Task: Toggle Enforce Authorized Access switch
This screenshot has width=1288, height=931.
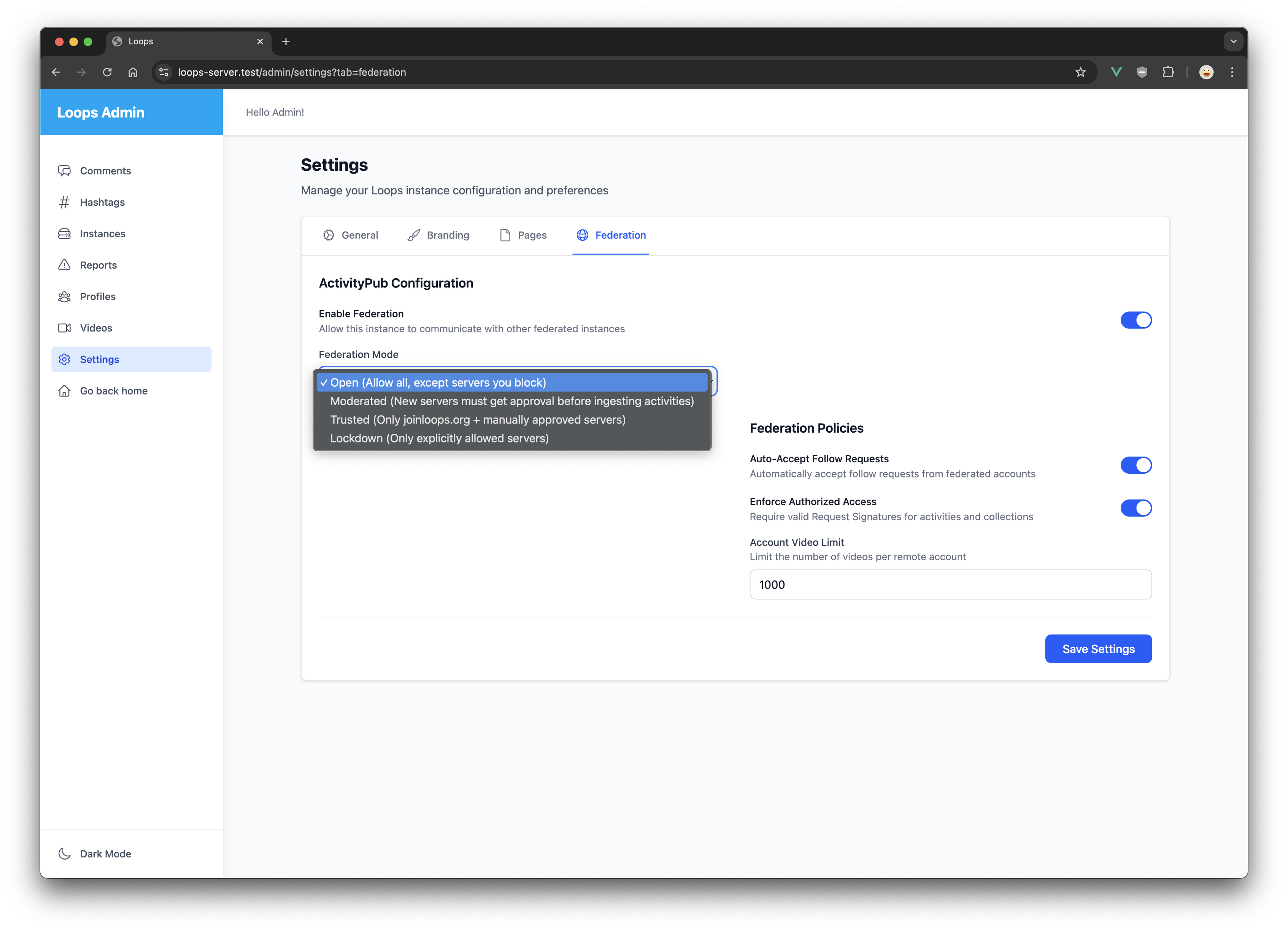Action: coord(1136,508)
